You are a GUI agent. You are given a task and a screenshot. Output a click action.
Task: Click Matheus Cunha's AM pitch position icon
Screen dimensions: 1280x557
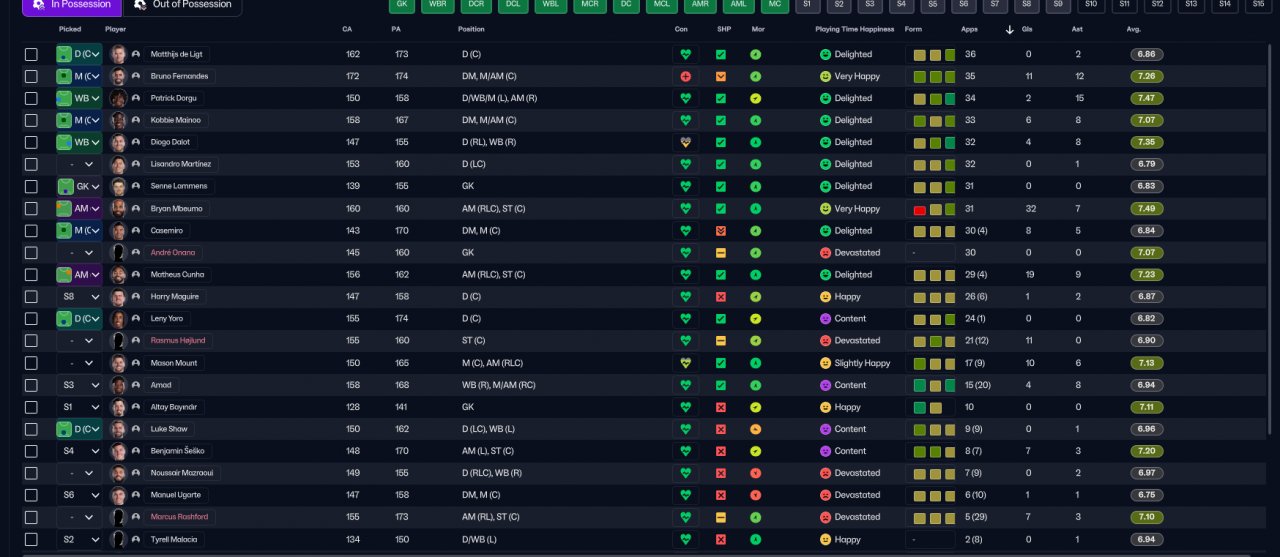(65, 274)
